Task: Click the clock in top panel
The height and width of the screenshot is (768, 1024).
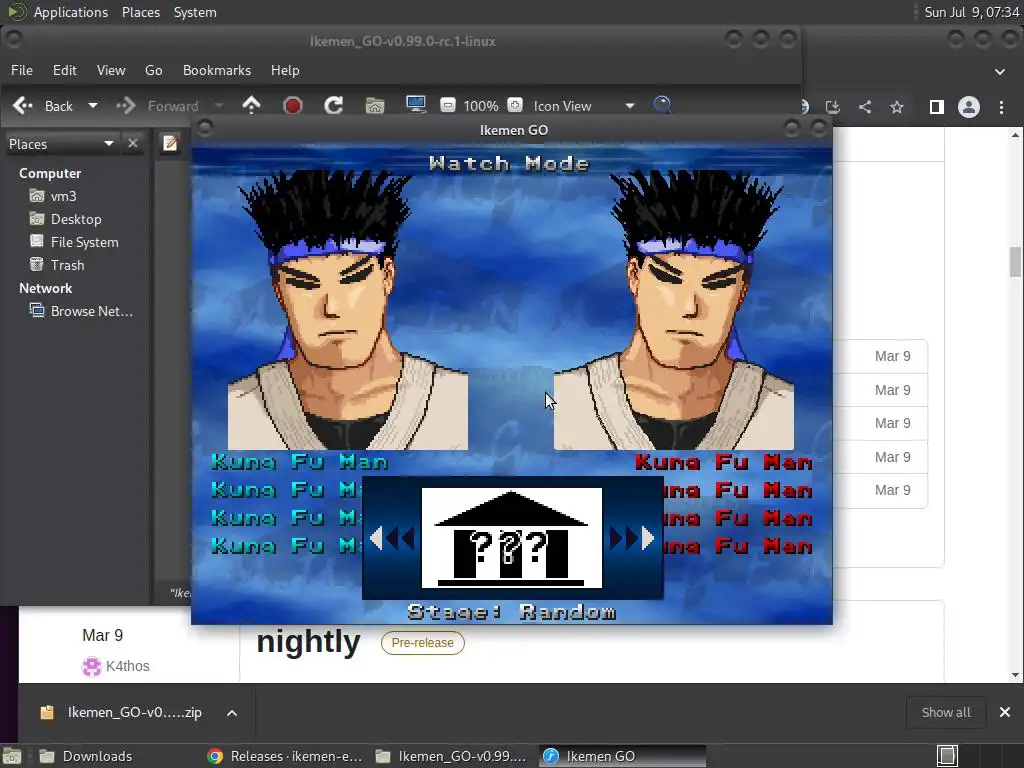Action: (x=972, y=12)
